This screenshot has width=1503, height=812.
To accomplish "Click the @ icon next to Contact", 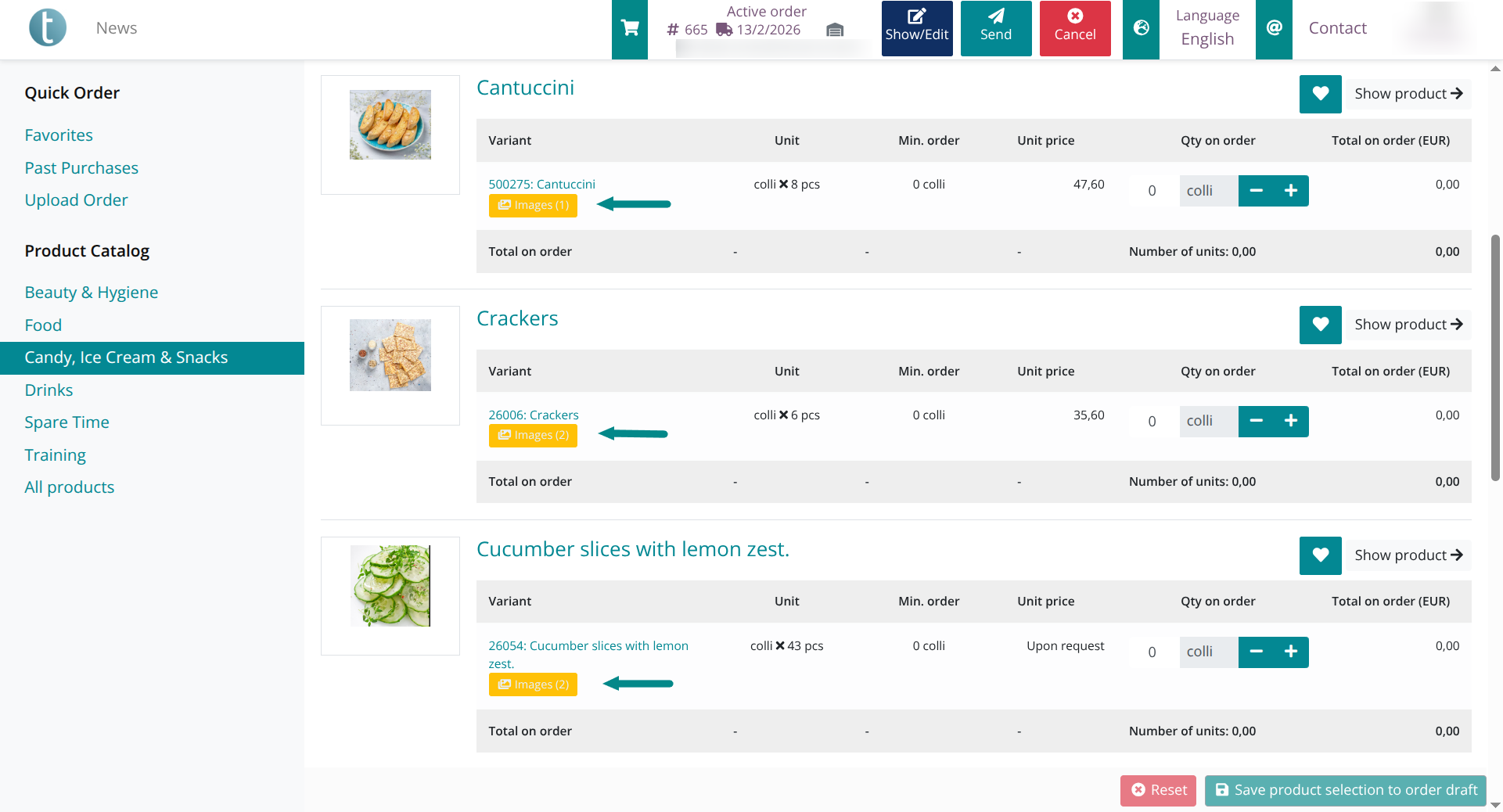I will click(1274, 28).
